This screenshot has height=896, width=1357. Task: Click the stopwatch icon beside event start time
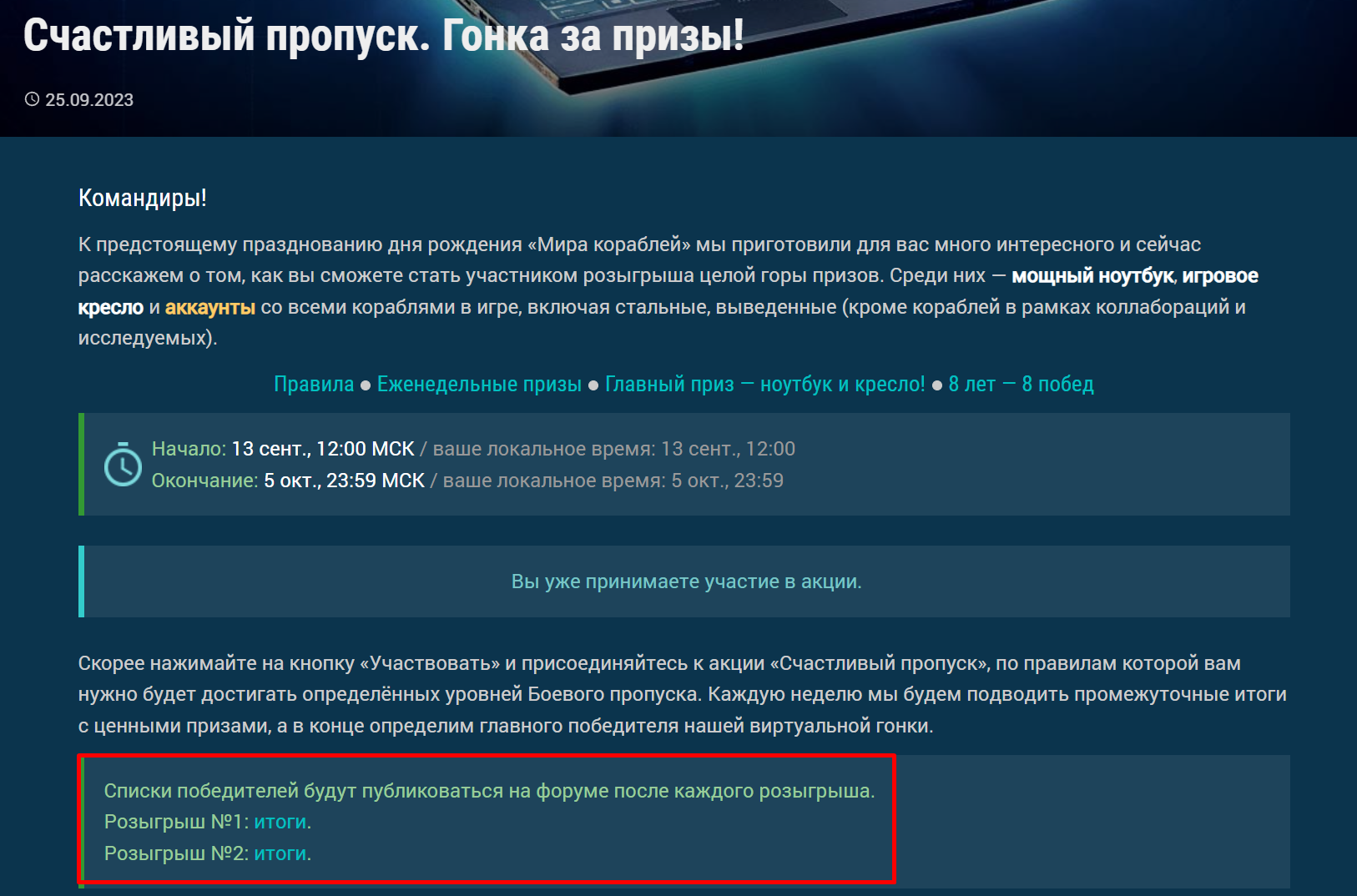tap(123, 464)
